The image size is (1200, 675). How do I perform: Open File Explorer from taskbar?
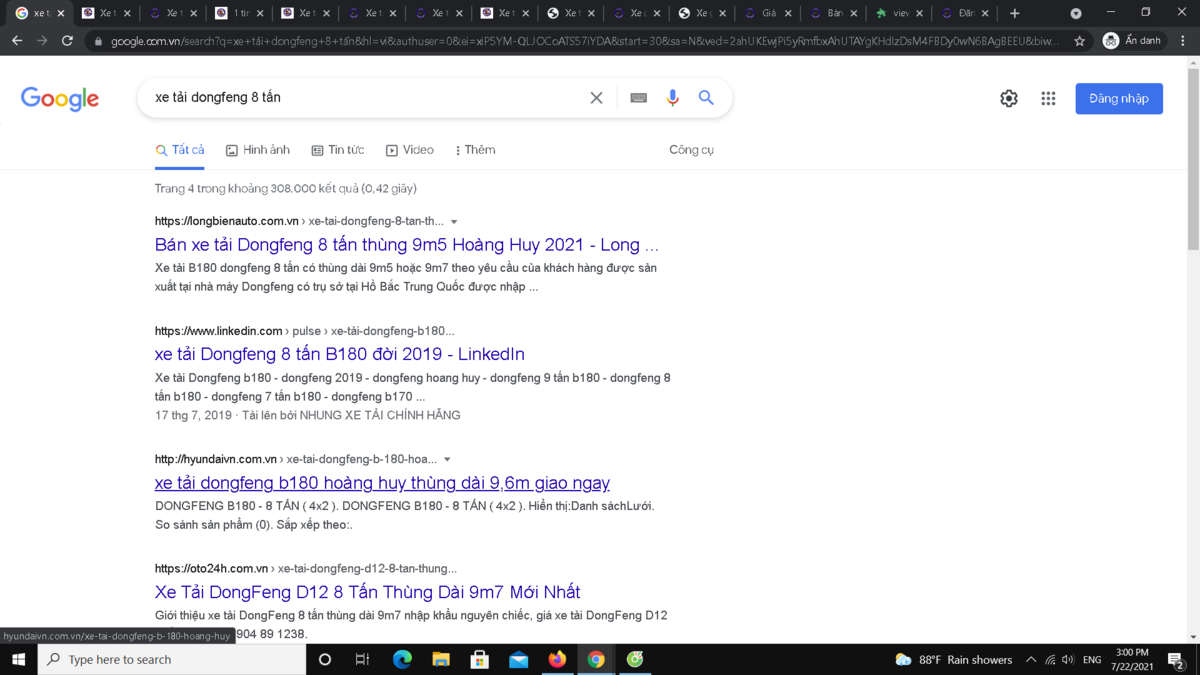point(441,659)
